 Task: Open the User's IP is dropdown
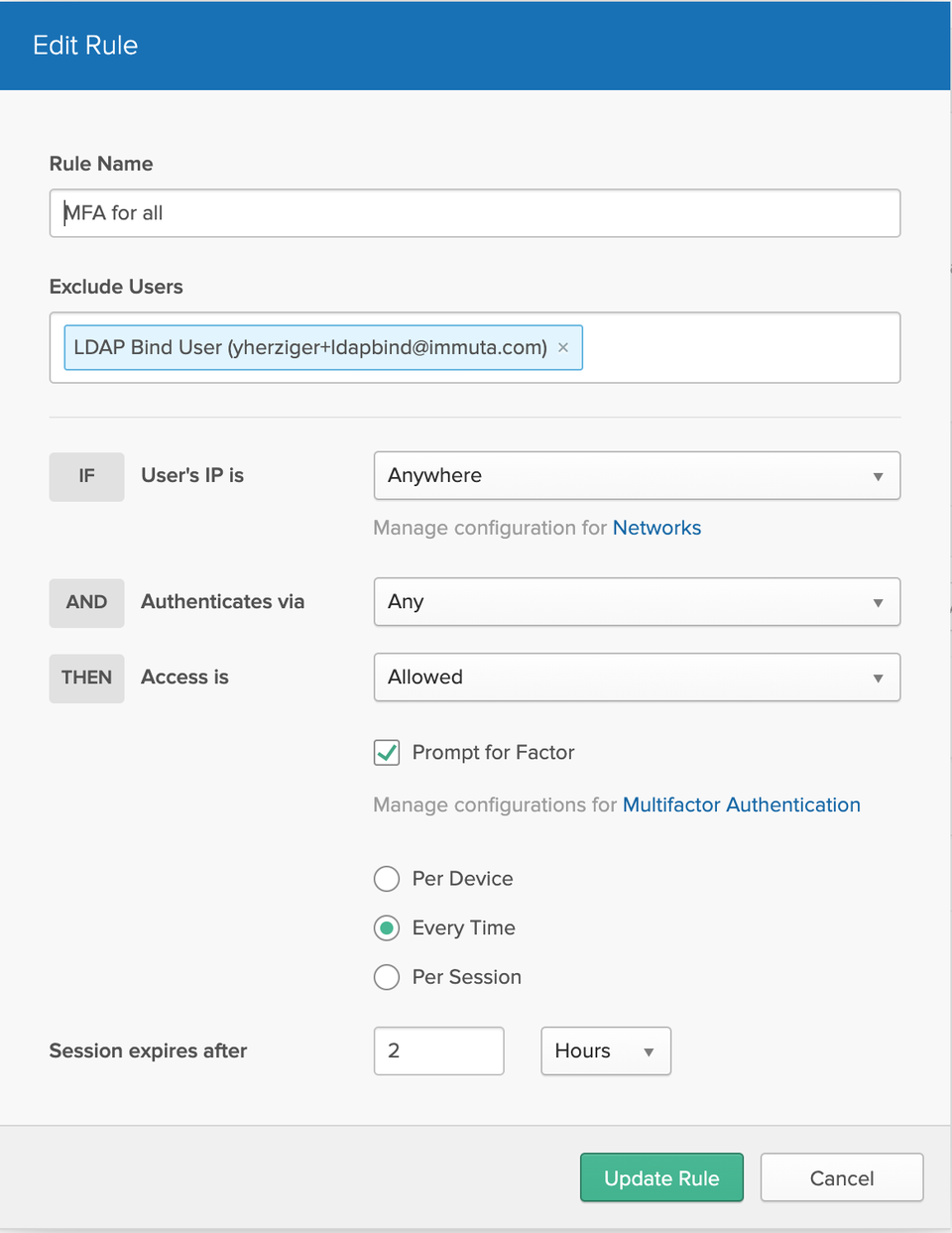click(x=636, y=476)
